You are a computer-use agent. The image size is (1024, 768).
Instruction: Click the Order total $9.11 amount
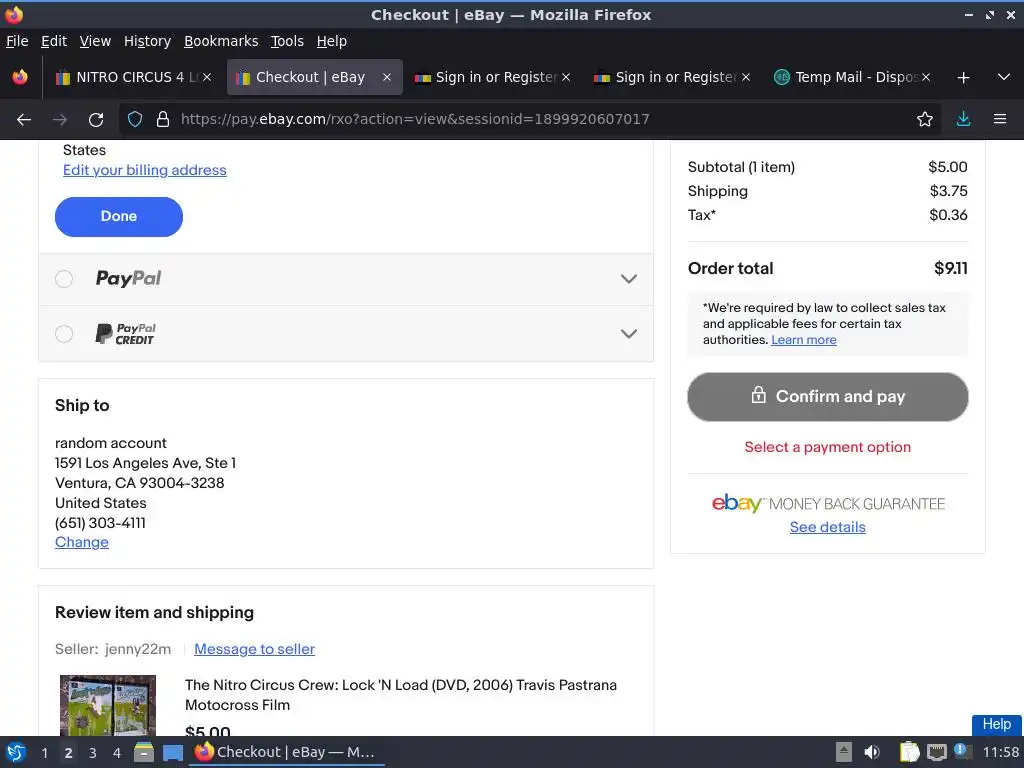pos(951,268)
